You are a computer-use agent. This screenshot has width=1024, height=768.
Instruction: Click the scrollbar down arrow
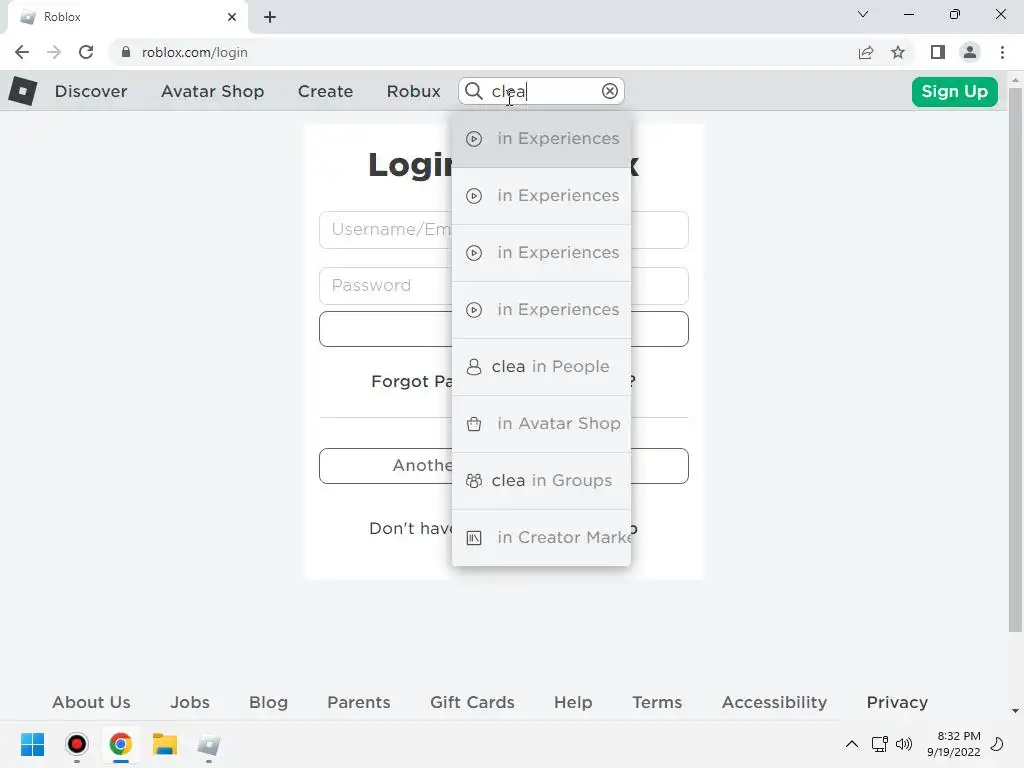pos(1015,711)
